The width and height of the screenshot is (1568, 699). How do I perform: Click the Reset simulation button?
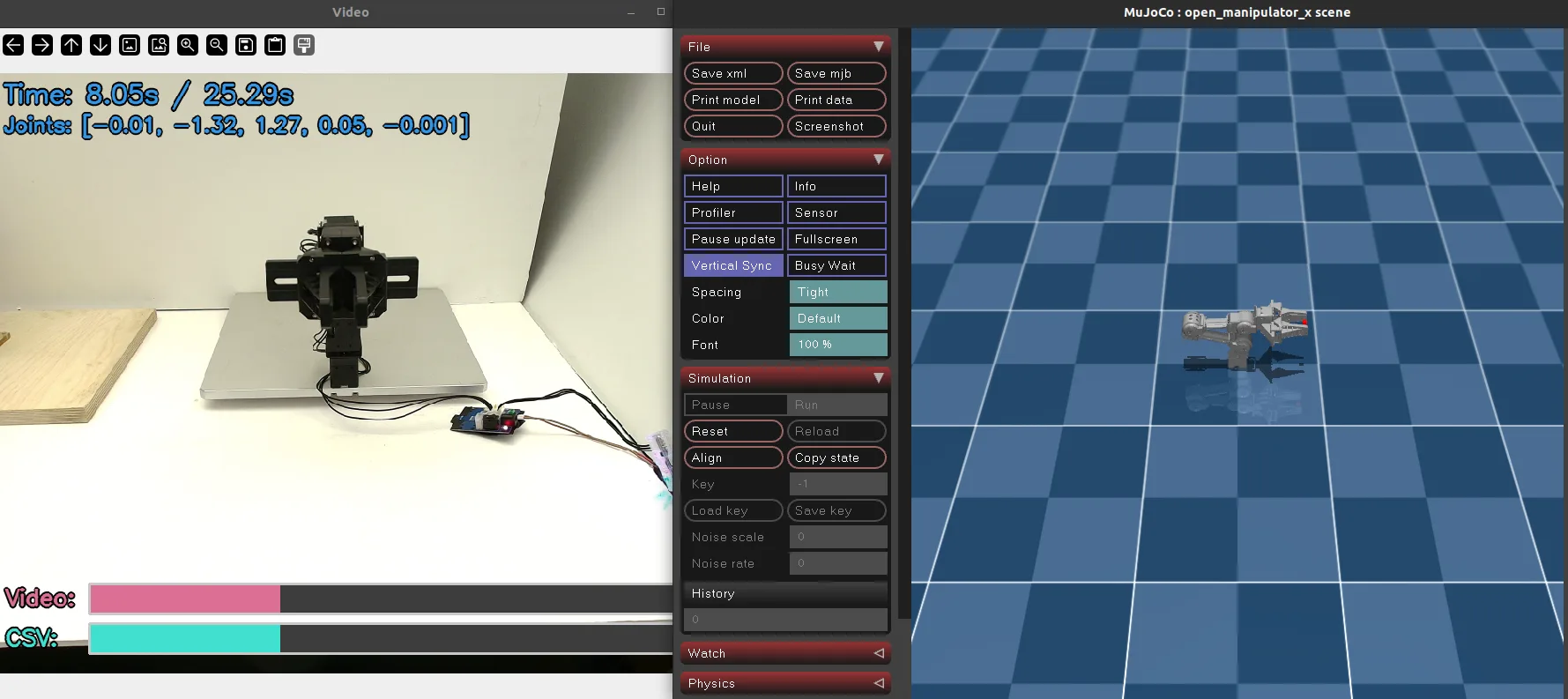point(733,431)
